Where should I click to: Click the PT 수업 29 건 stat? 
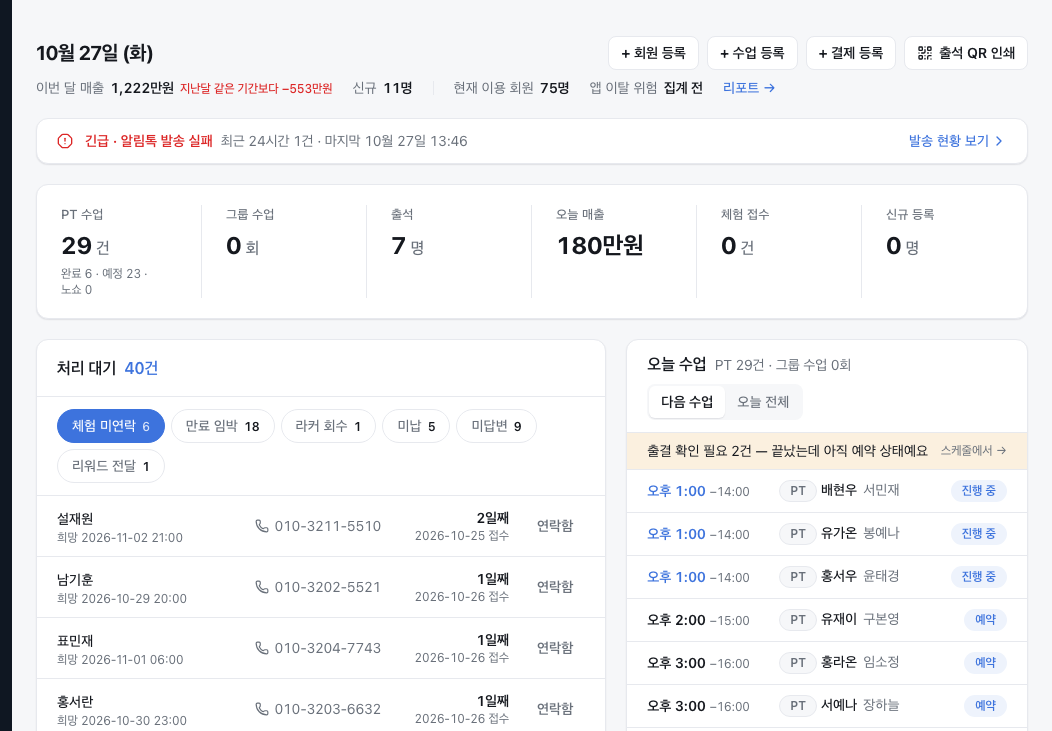click(x=119, y=251)
